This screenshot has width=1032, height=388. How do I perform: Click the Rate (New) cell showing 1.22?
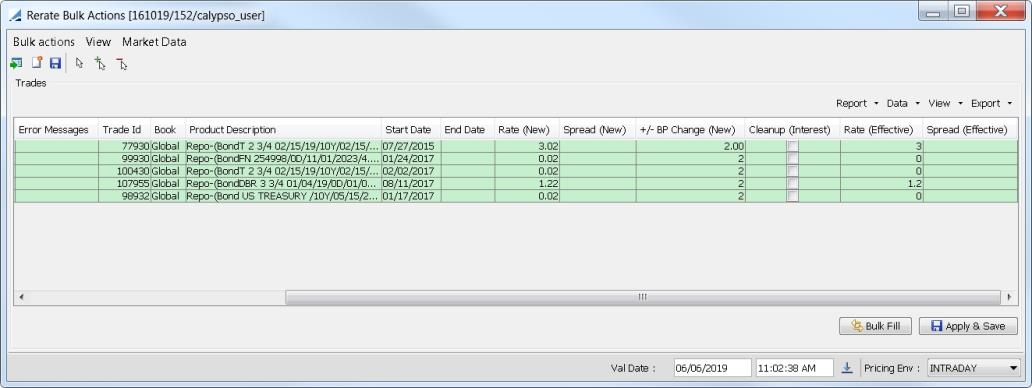tap(527, 183)
